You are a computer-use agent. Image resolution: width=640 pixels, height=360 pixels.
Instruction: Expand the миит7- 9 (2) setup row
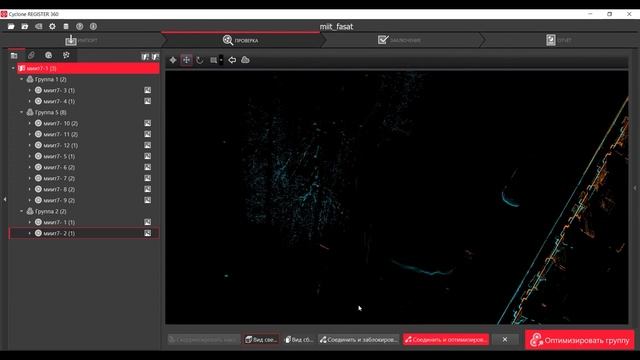(x=30, y=200)
